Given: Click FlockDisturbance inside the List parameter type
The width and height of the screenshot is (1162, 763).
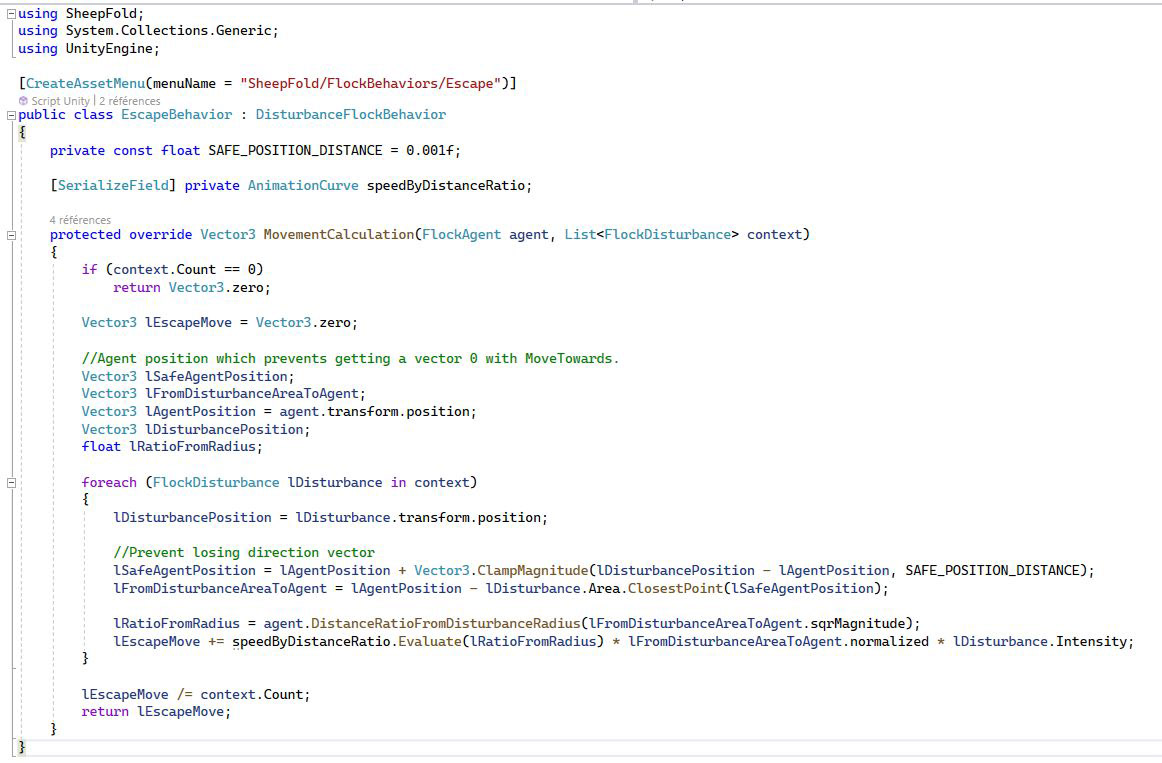Looking at the screenshot, I should pyautogui.click(x=668, y=235).
